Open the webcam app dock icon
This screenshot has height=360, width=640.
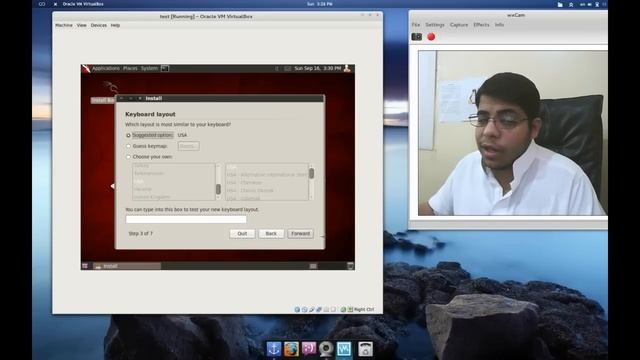[326, 349]
